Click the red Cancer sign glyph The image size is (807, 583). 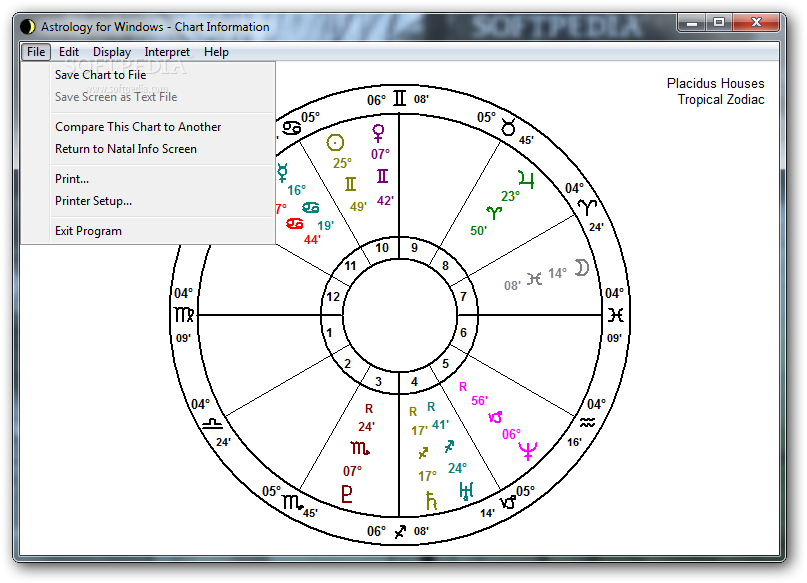pos(294,224)
